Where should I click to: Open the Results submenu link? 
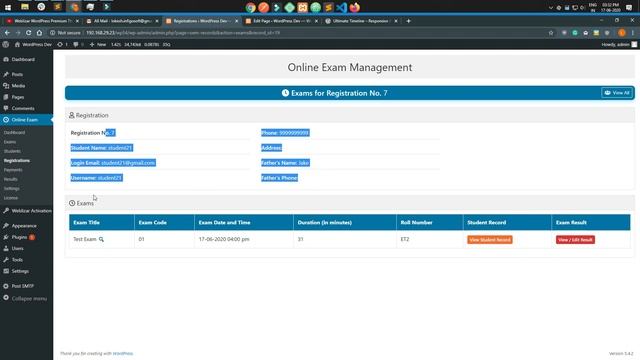tap(11, 179)
